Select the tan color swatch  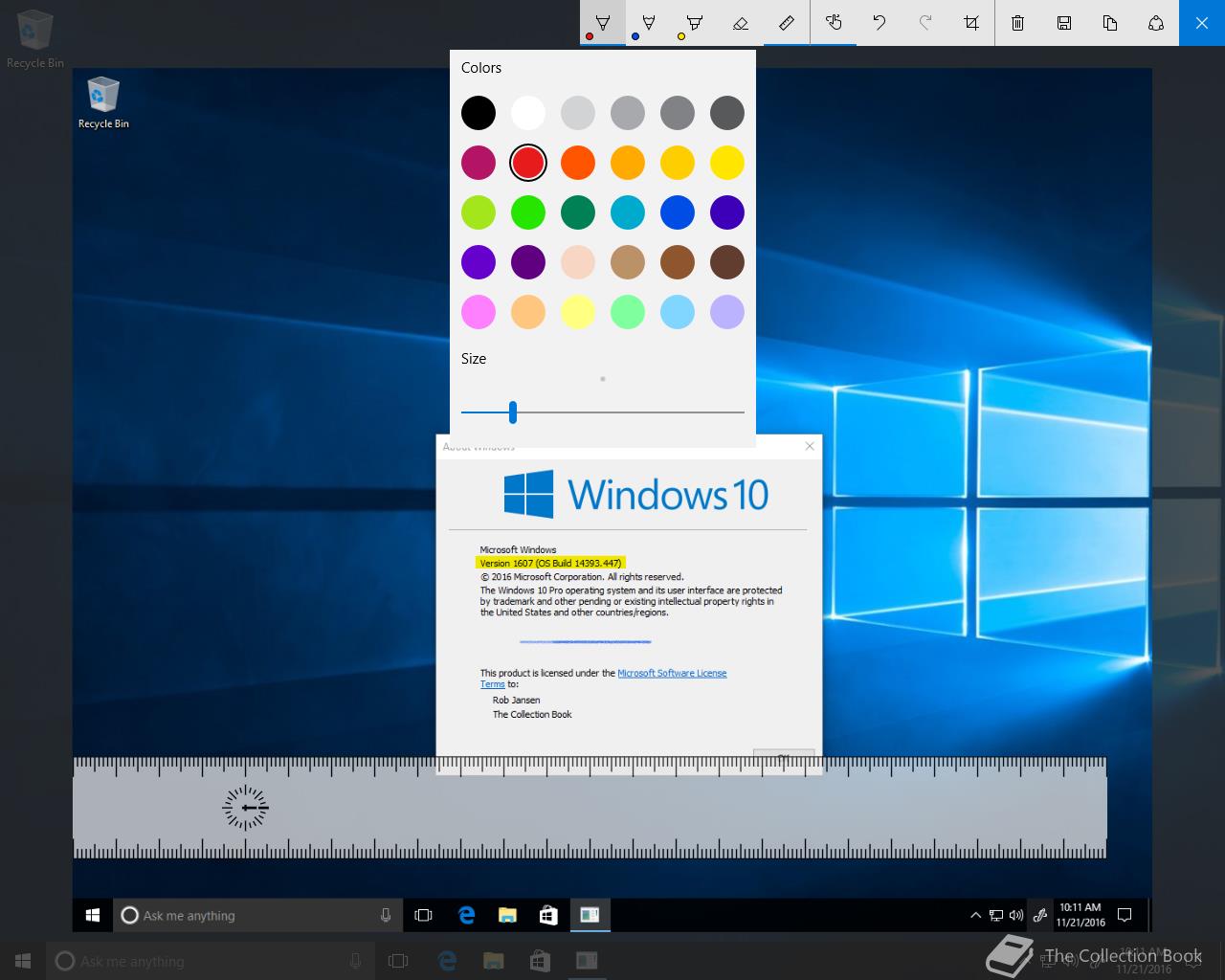628,262
